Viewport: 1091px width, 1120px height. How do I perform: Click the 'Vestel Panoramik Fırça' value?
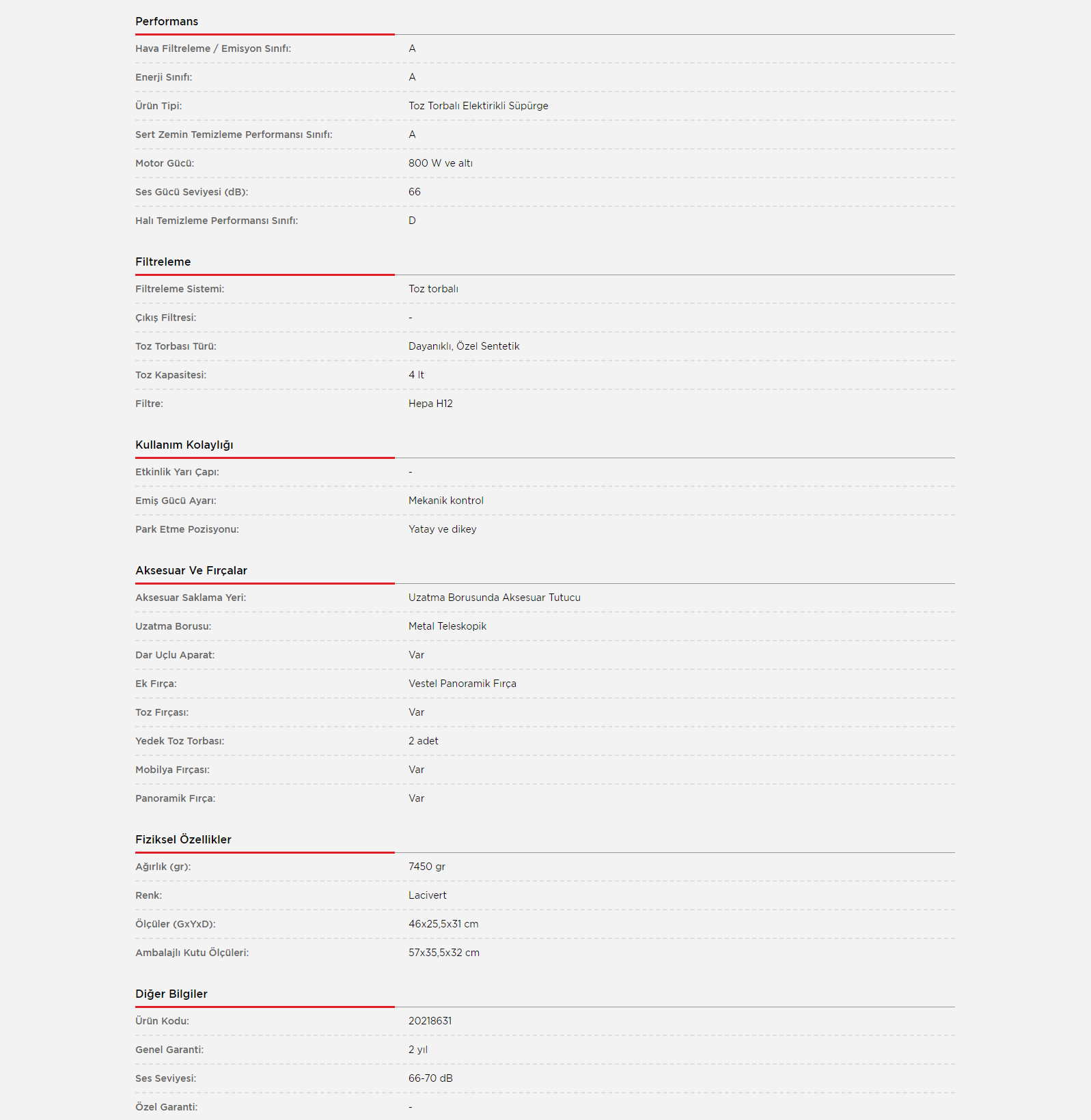click(462, 684)
